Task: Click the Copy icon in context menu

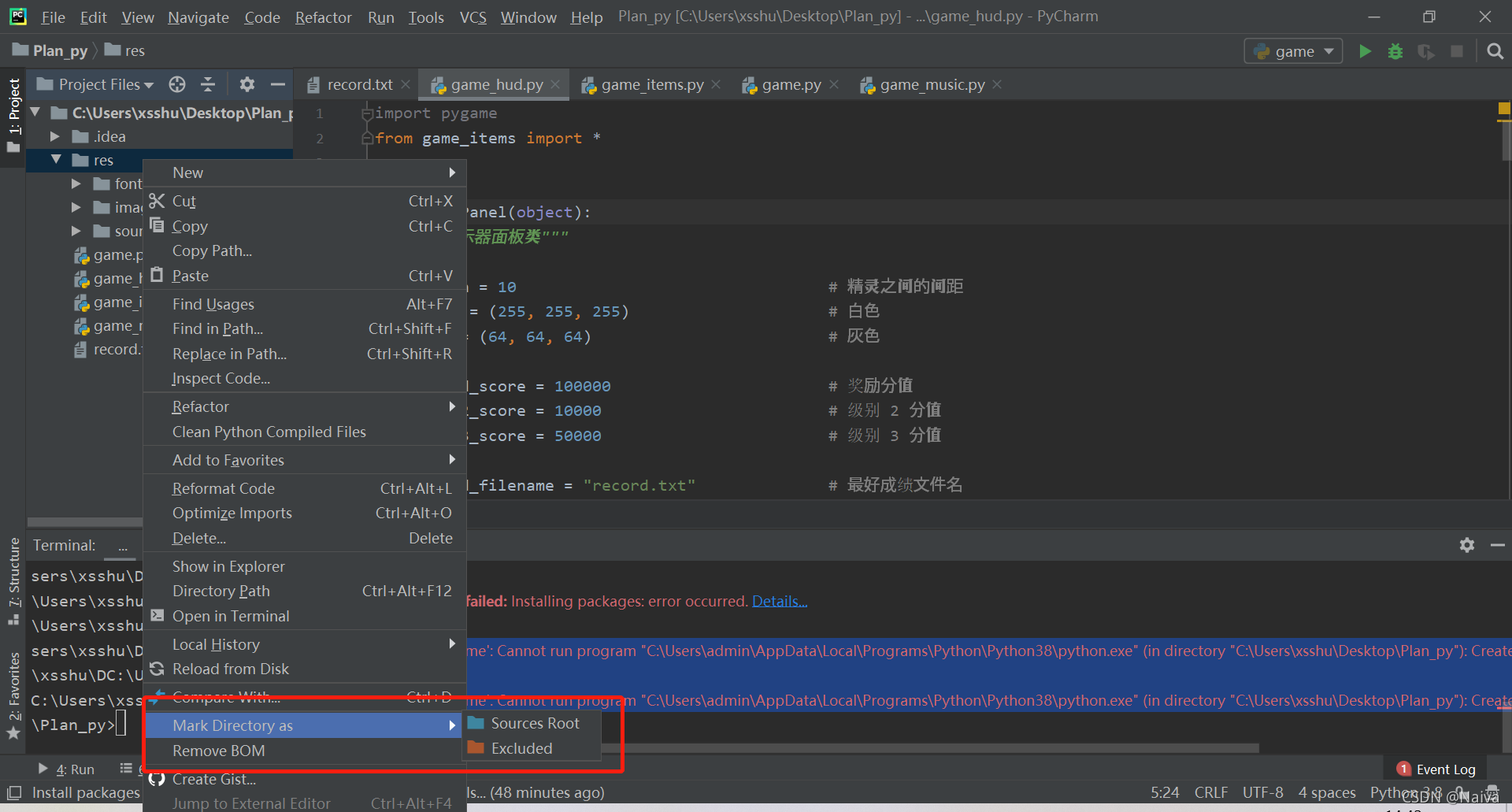Action: 157,225
